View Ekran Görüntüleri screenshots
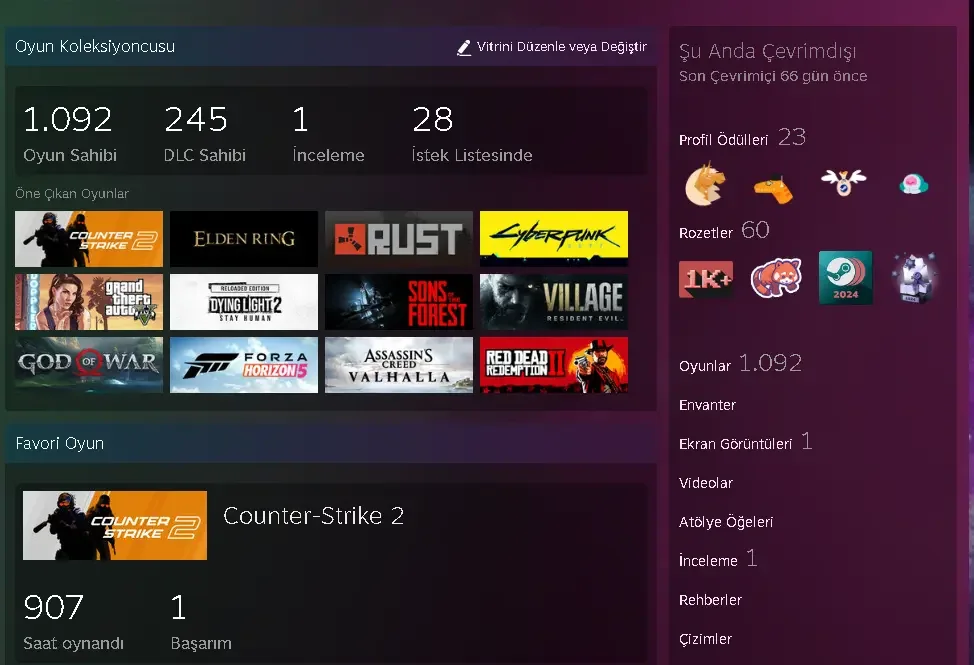This screenshot has width=974, height=665. tap(733, 444)
